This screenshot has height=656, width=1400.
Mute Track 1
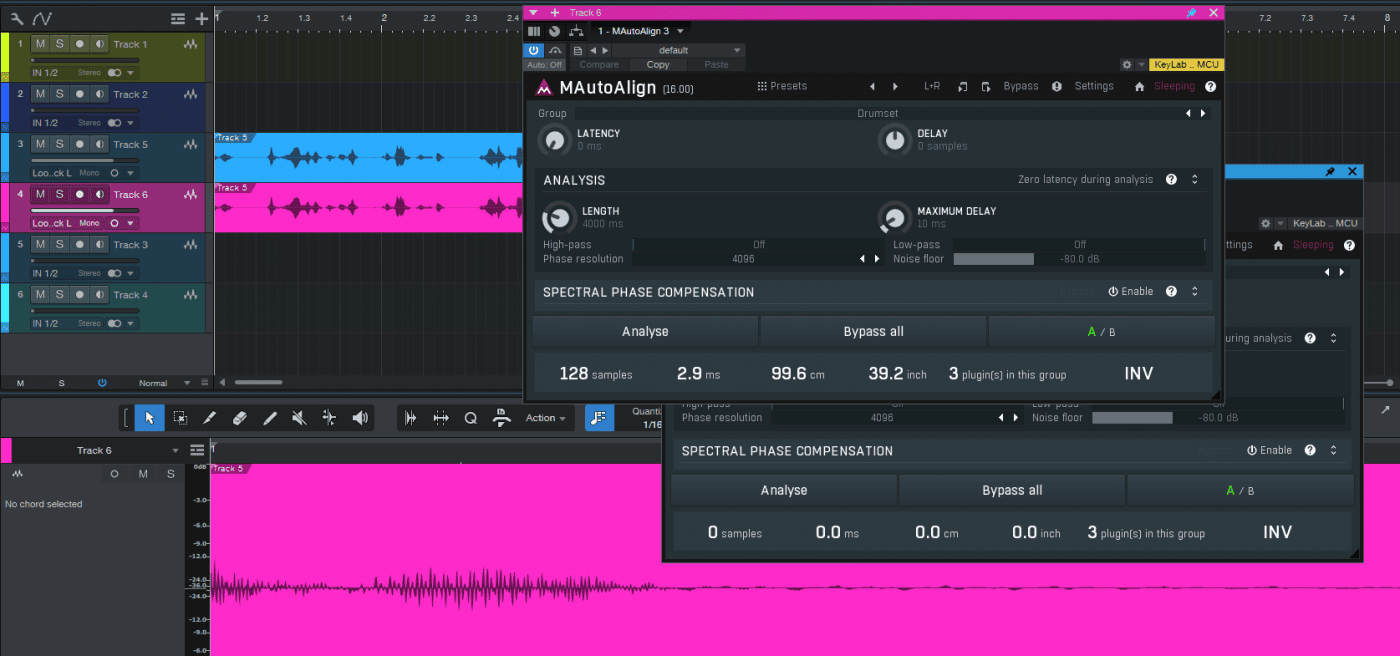40,44
